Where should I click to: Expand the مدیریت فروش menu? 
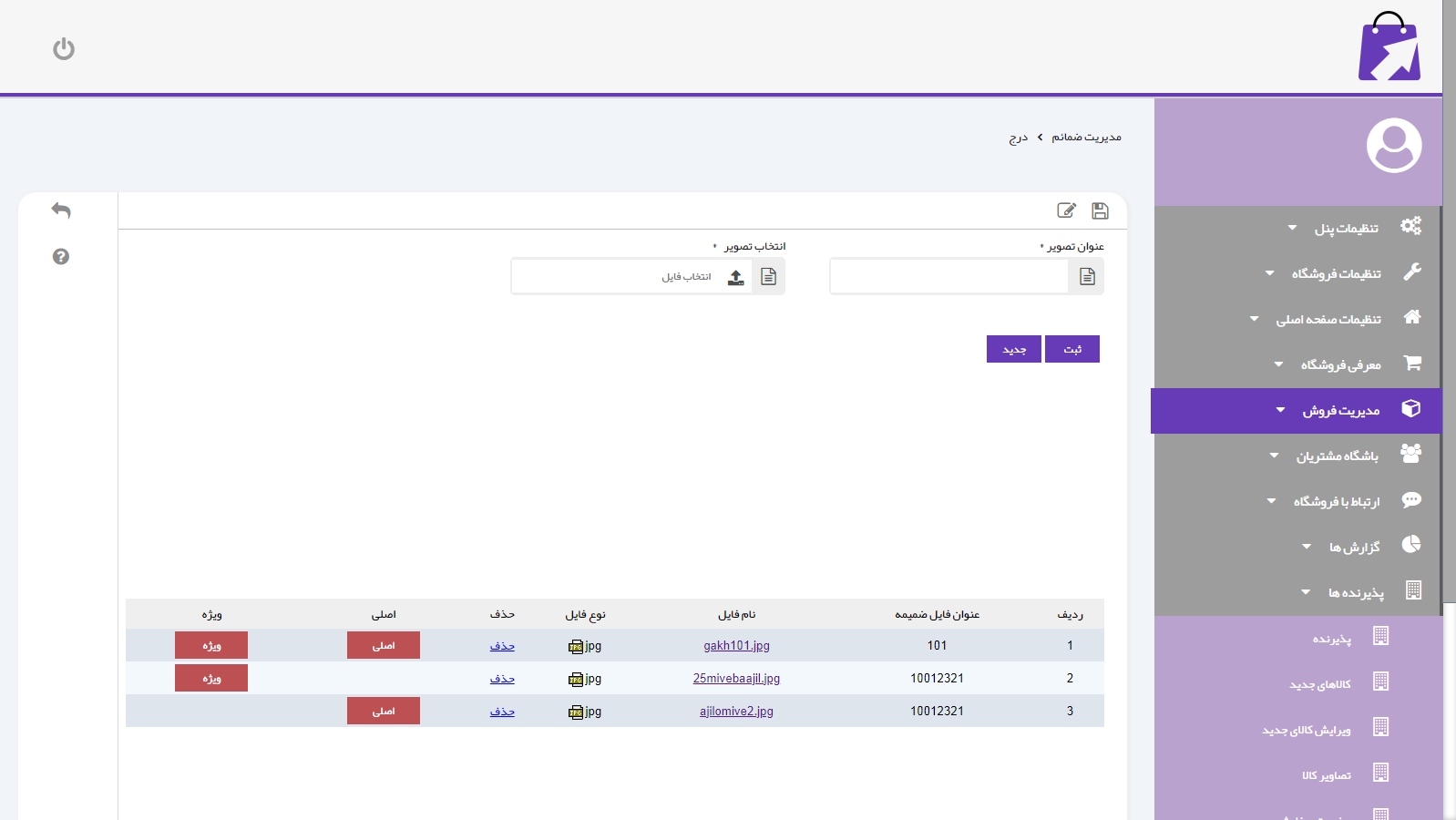(x=1340, y=411)
